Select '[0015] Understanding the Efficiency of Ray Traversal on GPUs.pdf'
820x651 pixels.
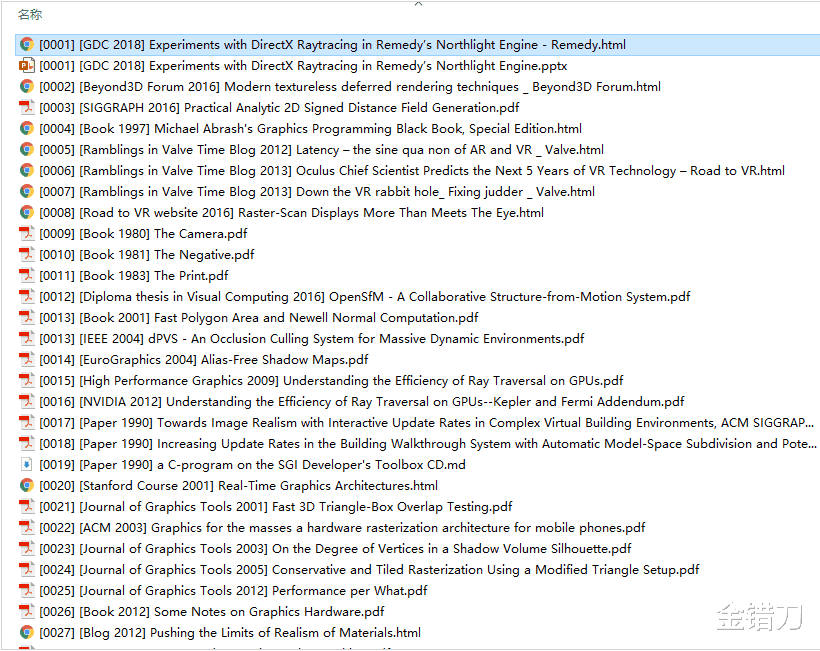[332, 380]
